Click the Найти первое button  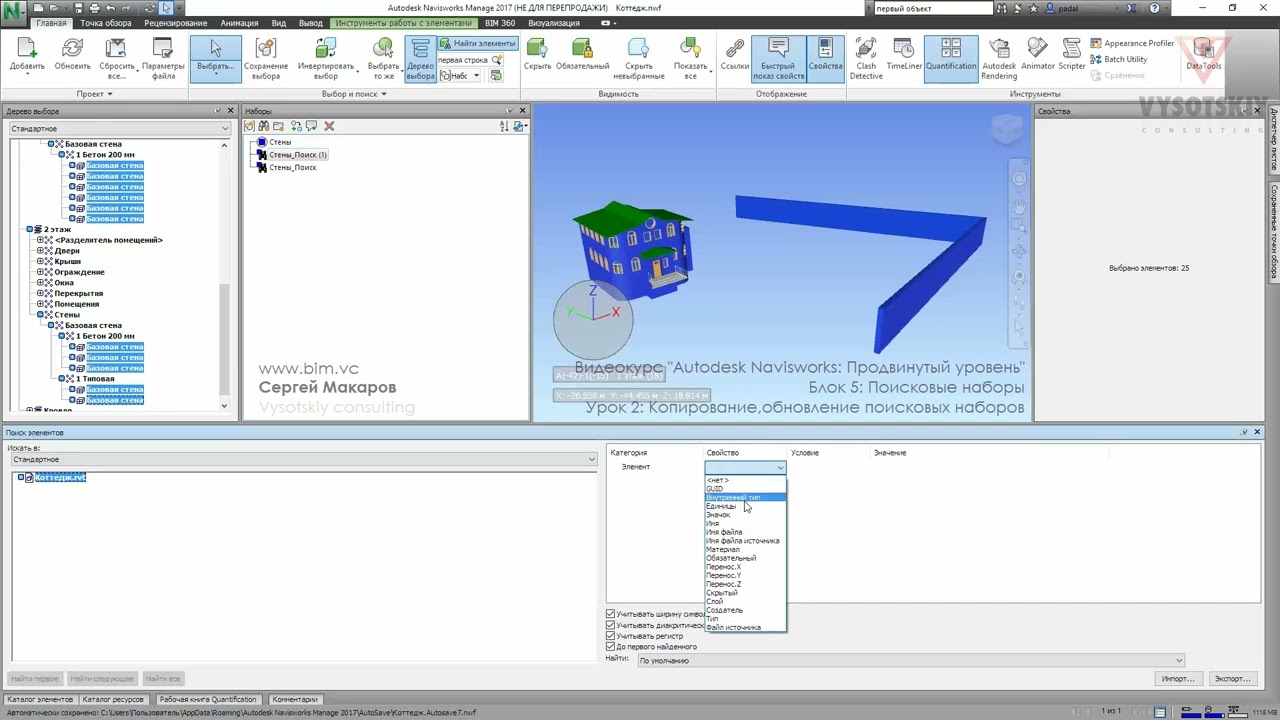click(34, 678)
